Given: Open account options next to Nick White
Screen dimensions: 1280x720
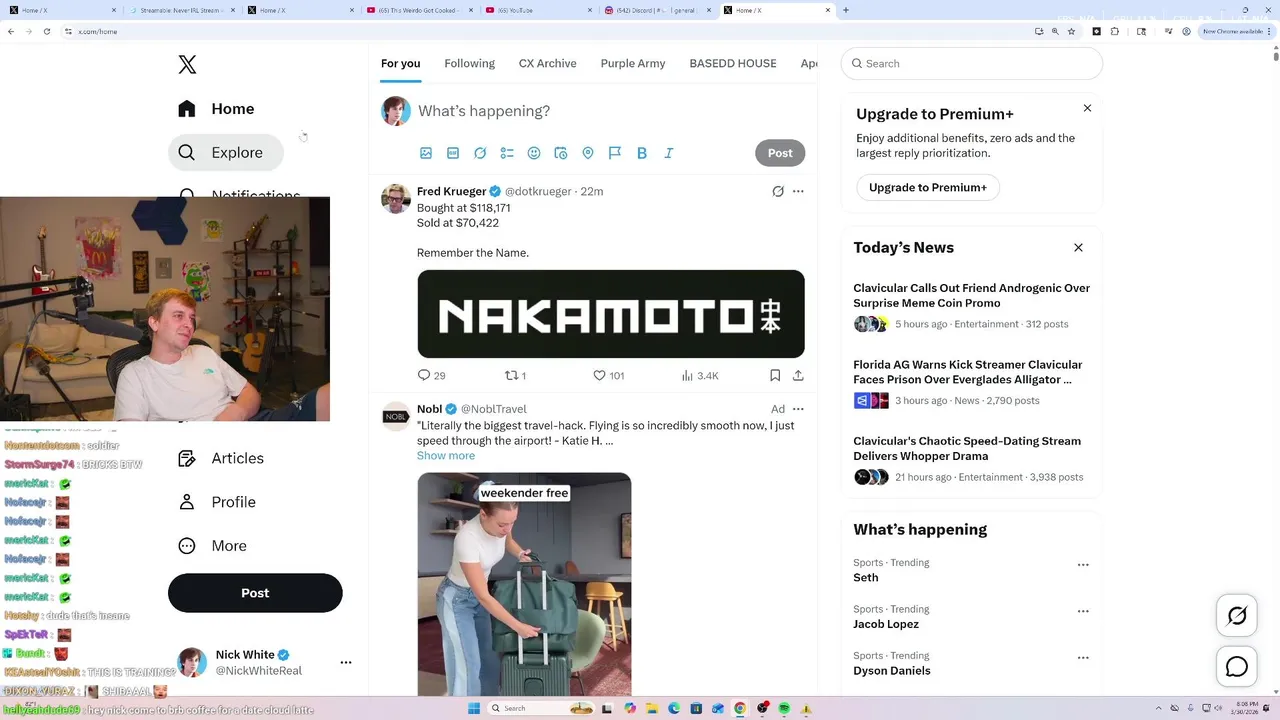Looking at the screenshot, I should [346, 662].
